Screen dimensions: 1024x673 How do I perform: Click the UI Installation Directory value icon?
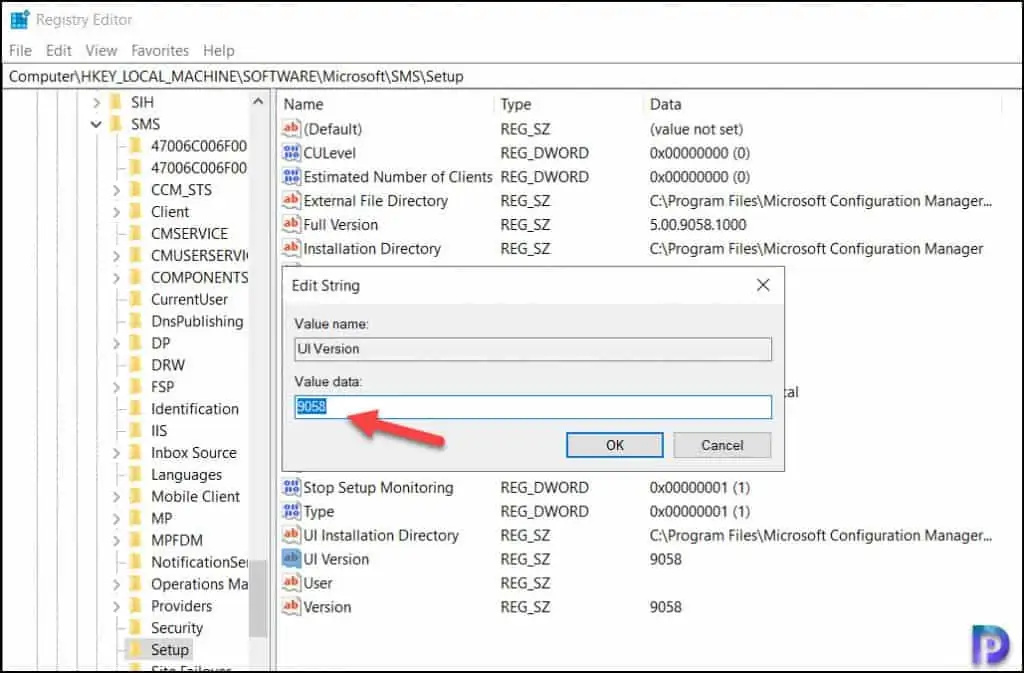(291, 535)
